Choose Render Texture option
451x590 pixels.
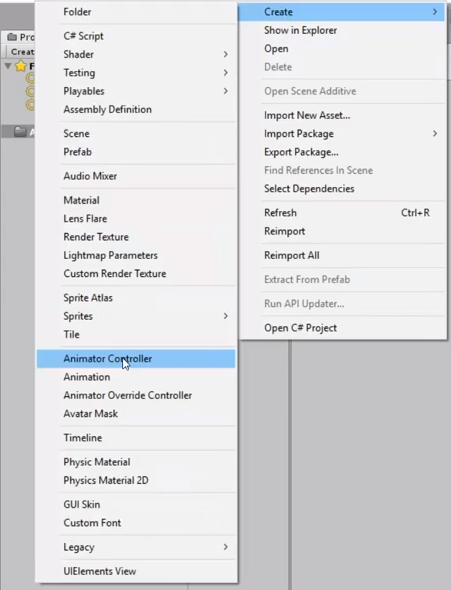coord(136,237)
